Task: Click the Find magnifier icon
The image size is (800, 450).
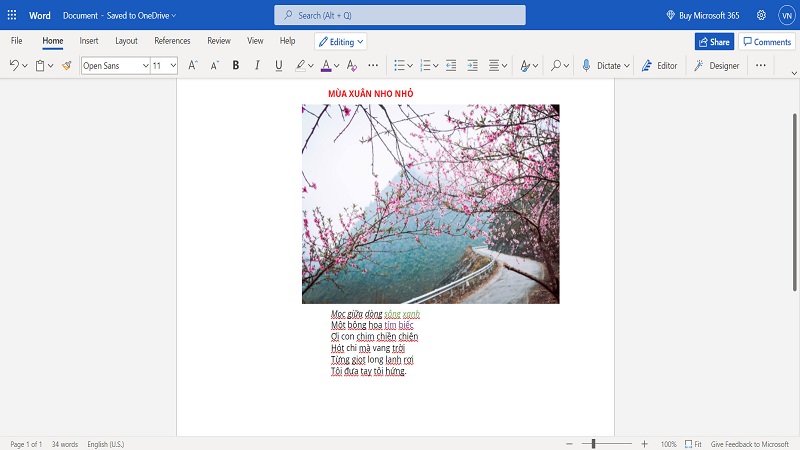Action: (x=556, y=65)
